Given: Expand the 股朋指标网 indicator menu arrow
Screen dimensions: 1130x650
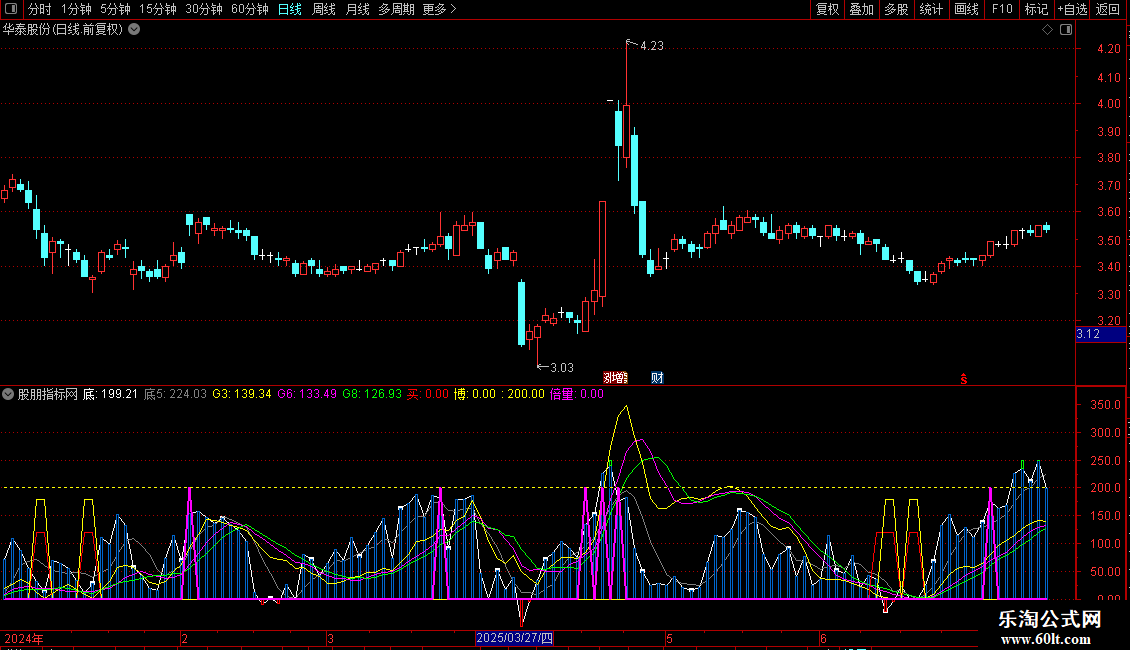Looking at the screenshot, I should click(9, 394).
